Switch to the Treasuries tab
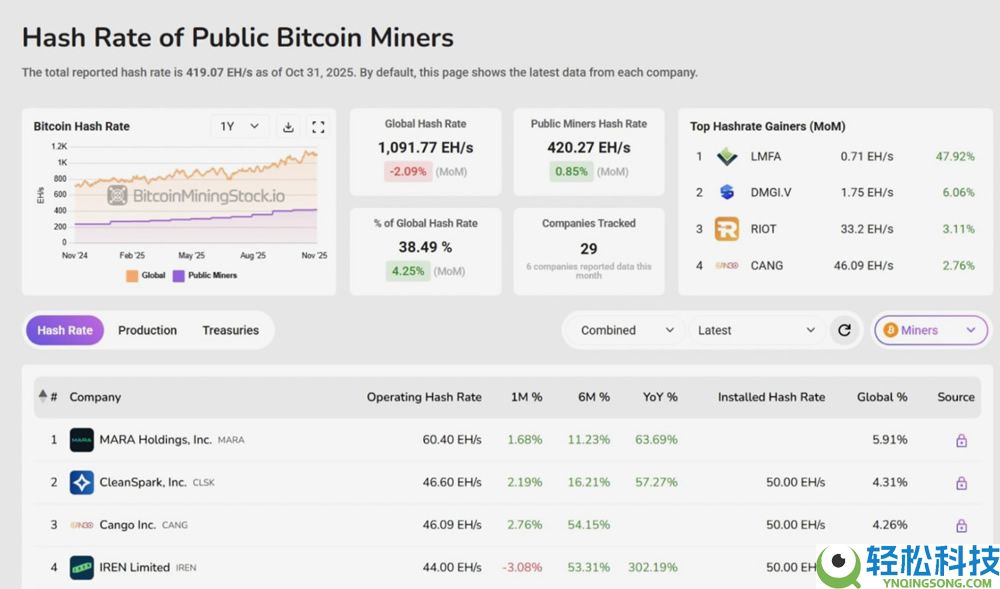This screenshot has width=1000, height=589. (230, 330)
